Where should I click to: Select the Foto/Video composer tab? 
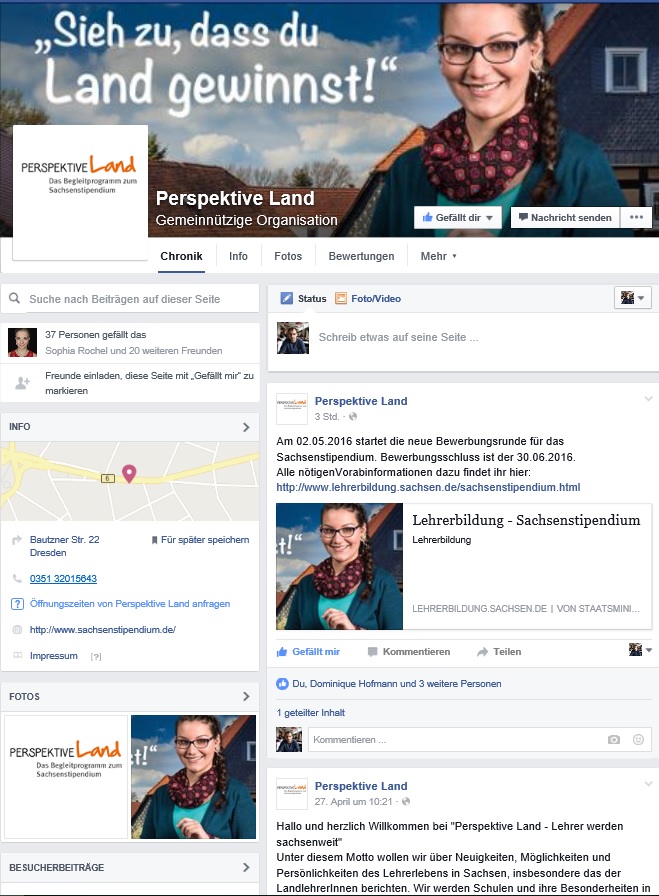(368, 298)
